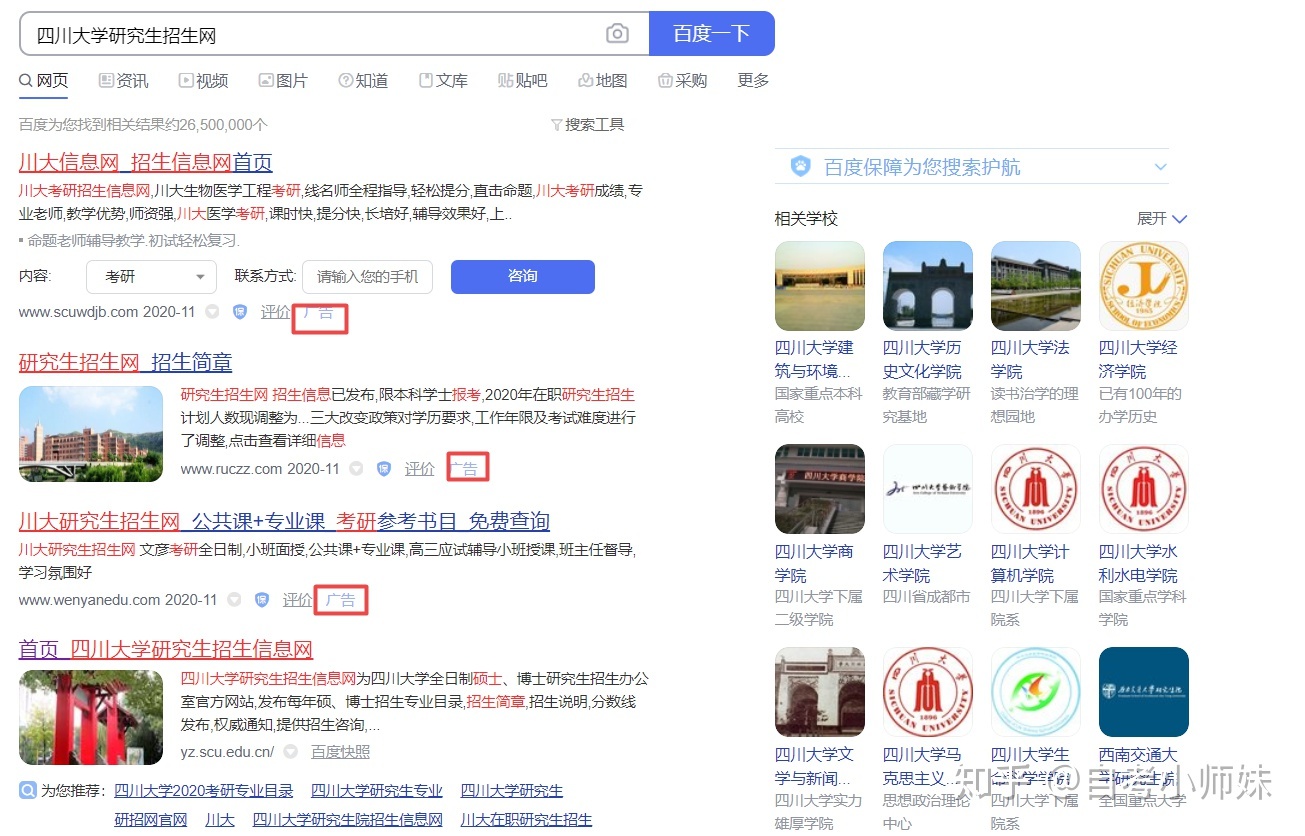Click 四川大学历史文化学院 gate image
Image resolution: width=1305 pixels, height=836 pixels.
tap(928, 286)
